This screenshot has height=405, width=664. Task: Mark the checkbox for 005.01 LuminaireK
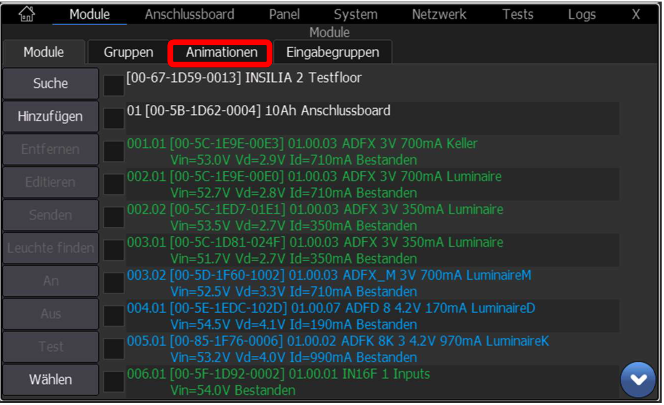click(x=114, y=347)
